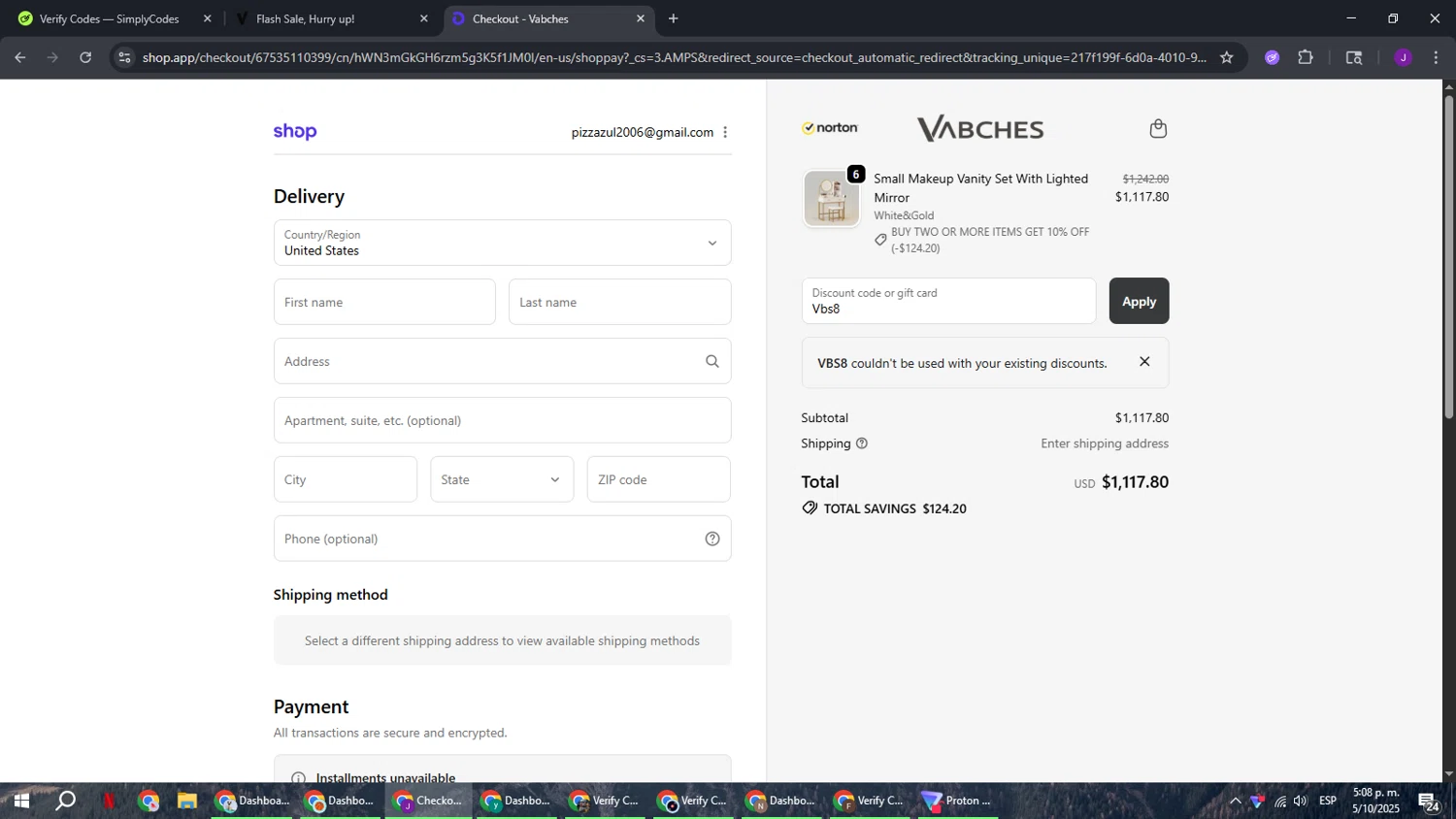The width and height of the screenshot is (1456, 819).
Task: Click the Small Makeup Vanity Set product title
Action: pyautogui.click(x=980, y=188)
